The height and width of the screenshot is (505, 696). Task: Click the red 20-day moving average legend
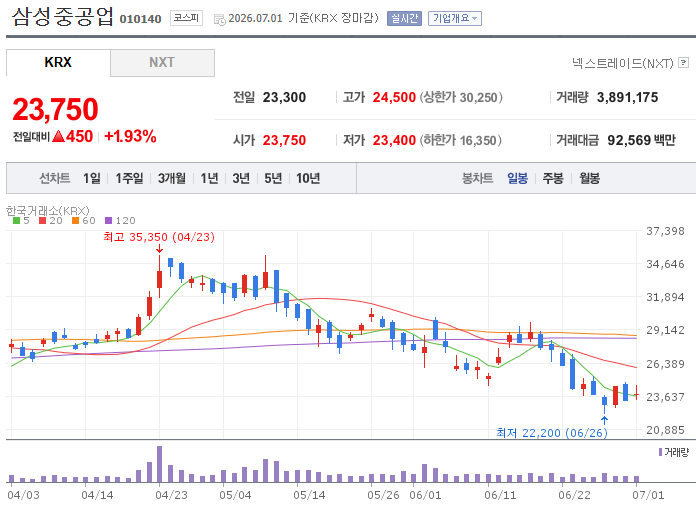[51, 221]
